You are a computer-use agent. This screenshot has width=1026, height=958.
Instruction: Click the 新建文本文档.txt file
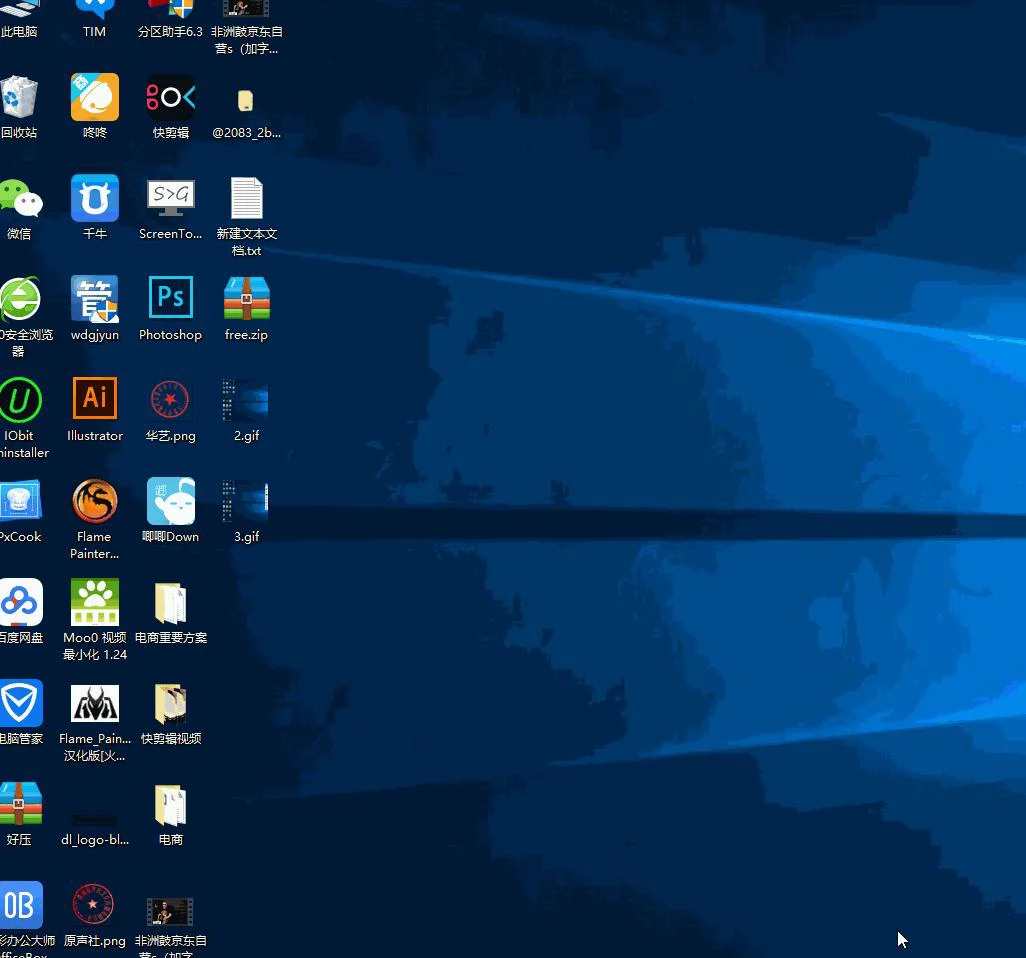pyautogui.click(x=246, y=198)
